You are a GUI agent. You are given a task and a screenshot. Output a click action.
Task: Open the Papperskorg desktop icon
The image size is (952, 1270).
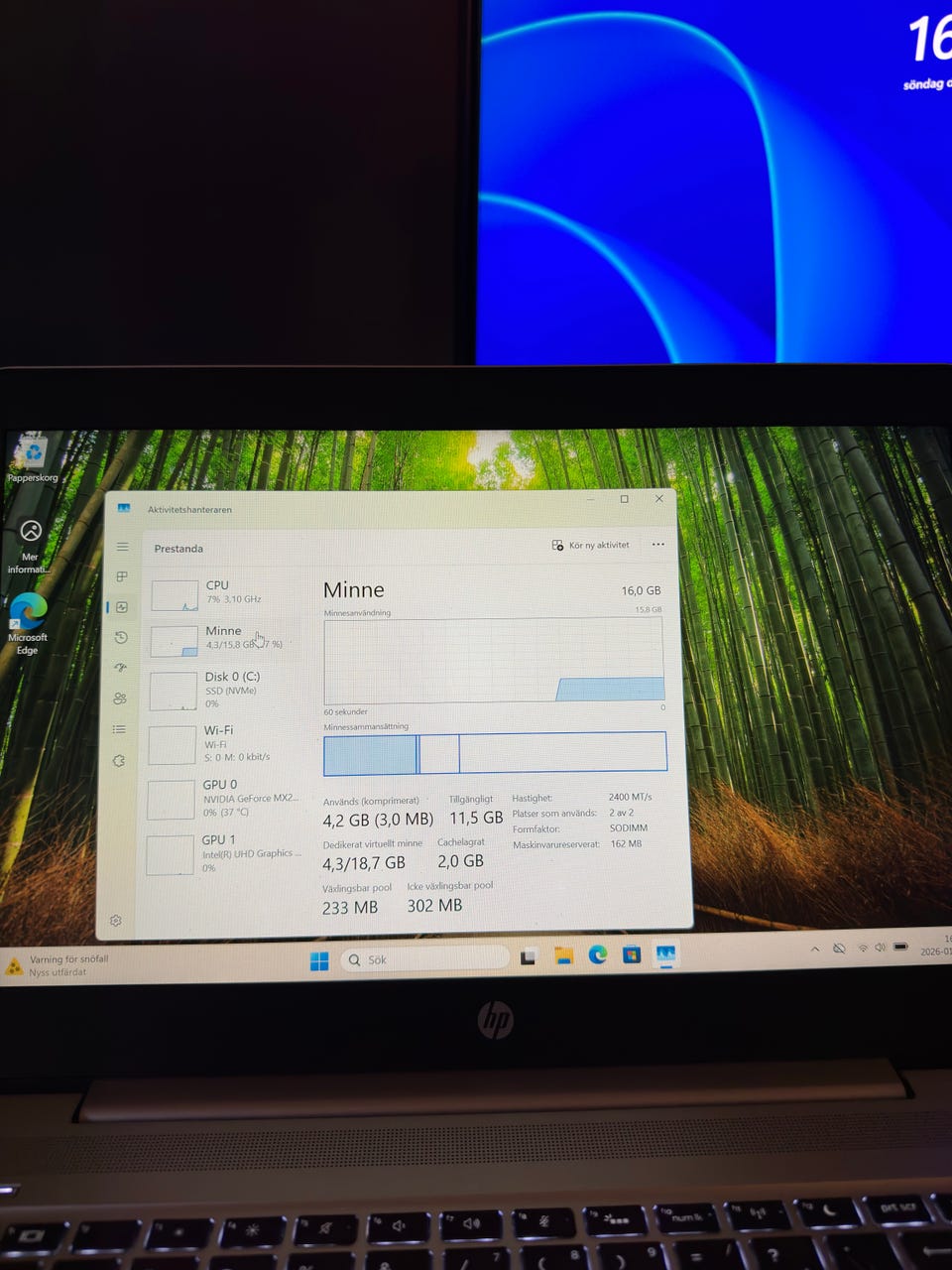point(33,459)
